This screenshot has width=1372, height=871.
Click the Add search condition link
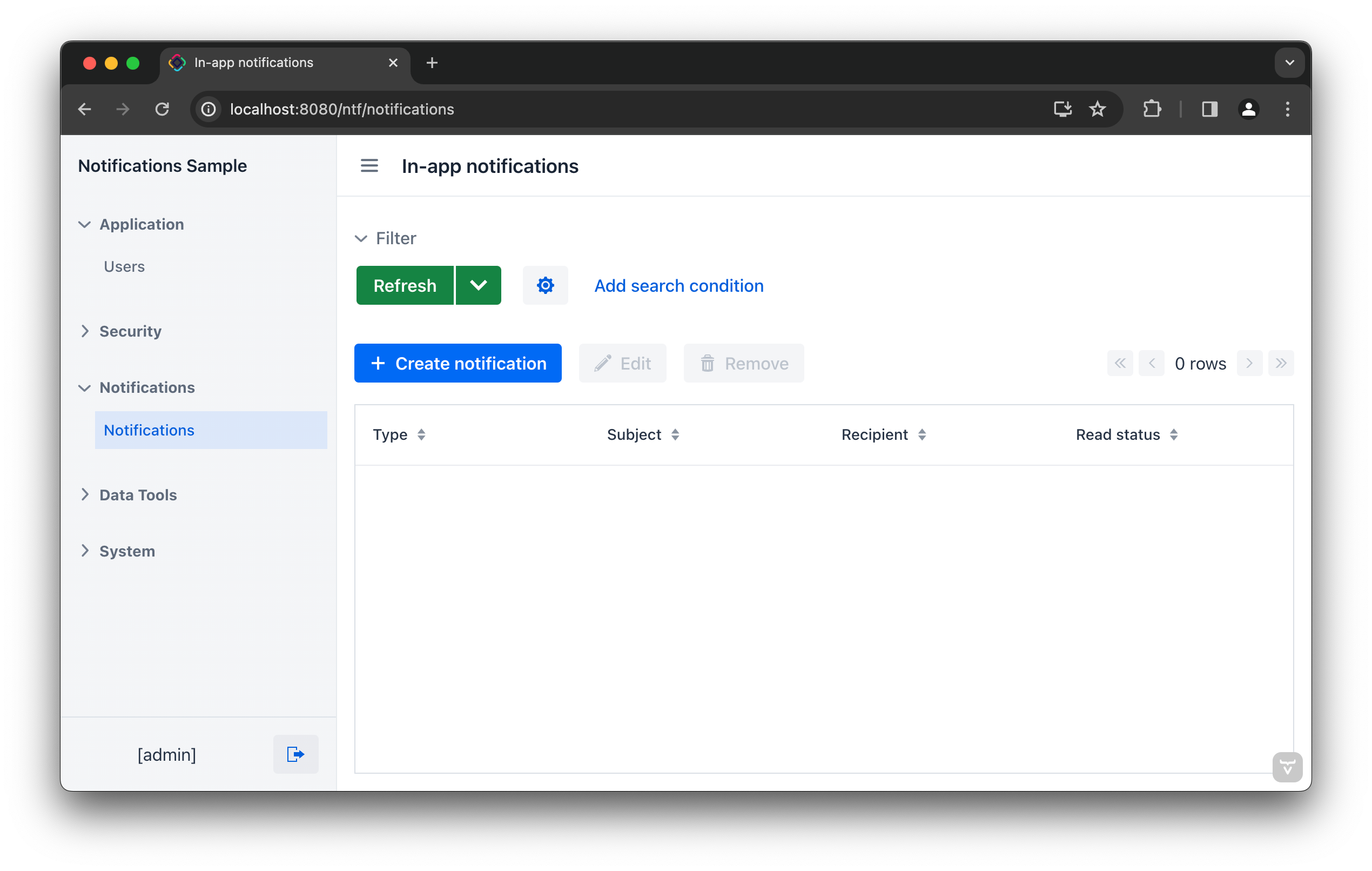click(x=678, y=286)
